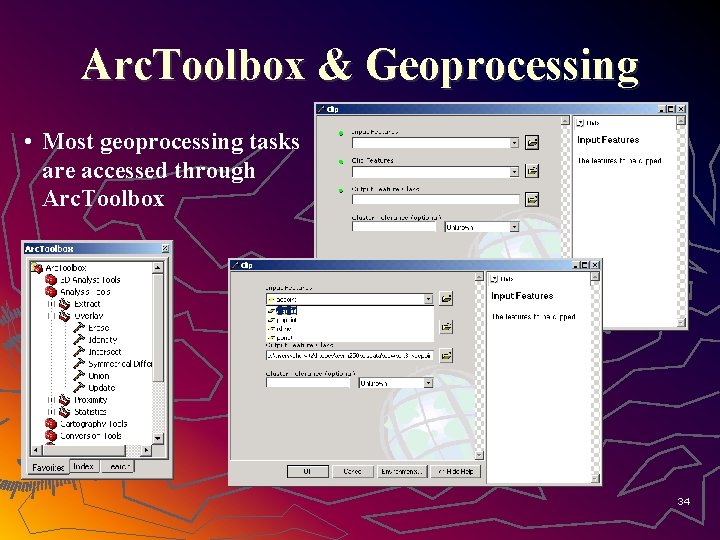
Task: Open the 3D Analyst Tools toolbox icon
Action: [51, 280]
